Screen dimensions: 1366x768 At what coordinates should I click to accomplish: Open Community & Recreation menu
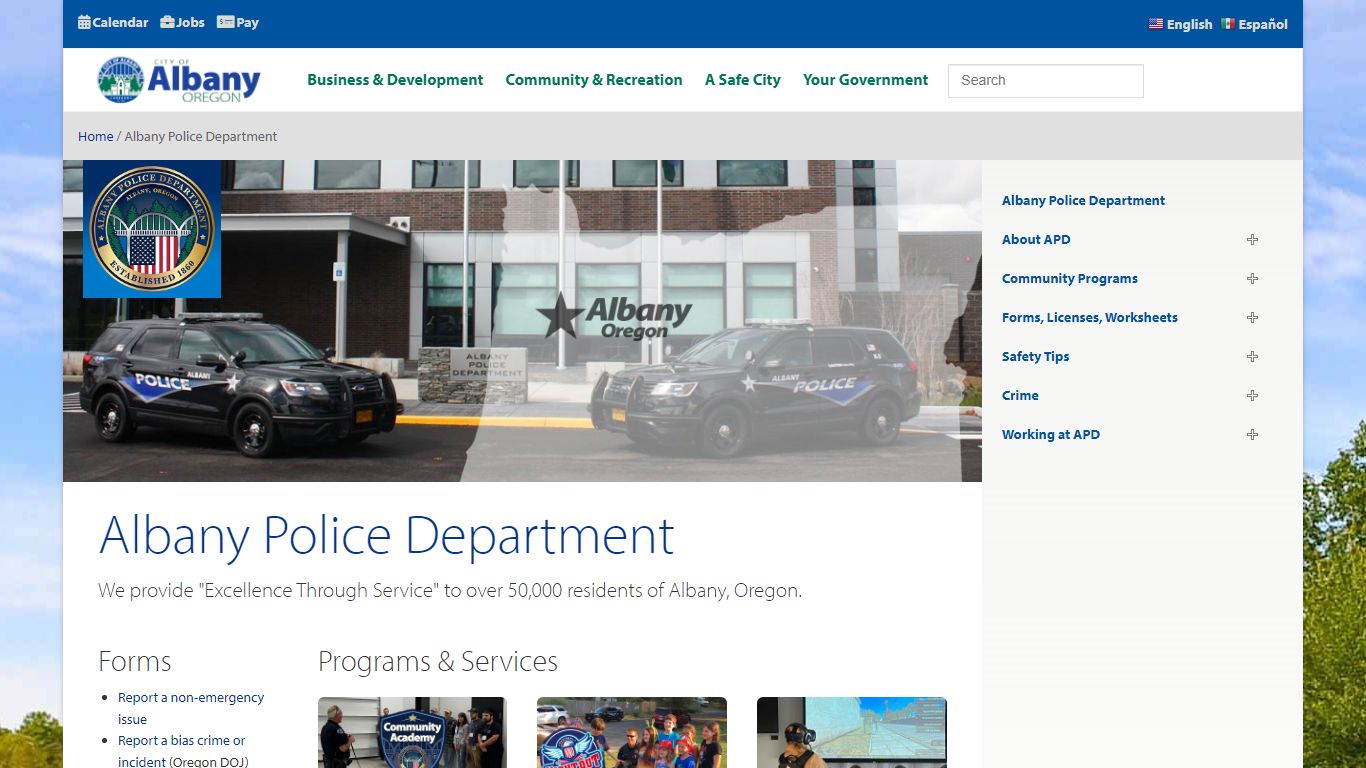point(594,80)
